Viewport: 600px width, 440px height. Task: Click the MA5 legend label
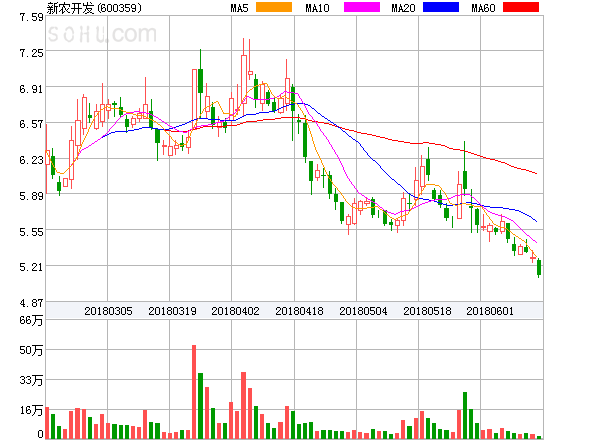[240, 8]
